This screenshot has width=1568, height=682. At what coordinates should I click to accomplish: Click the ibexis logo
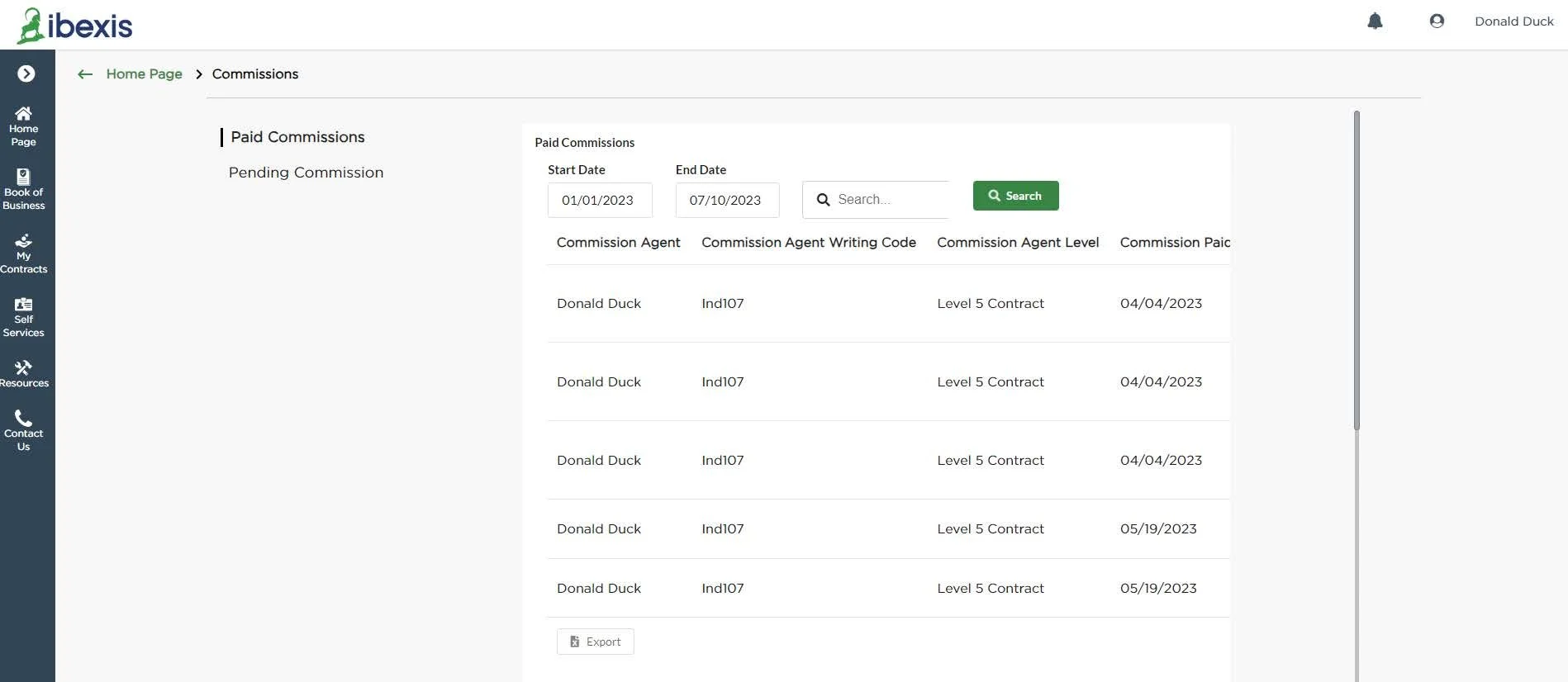click(x=75, y=26)
